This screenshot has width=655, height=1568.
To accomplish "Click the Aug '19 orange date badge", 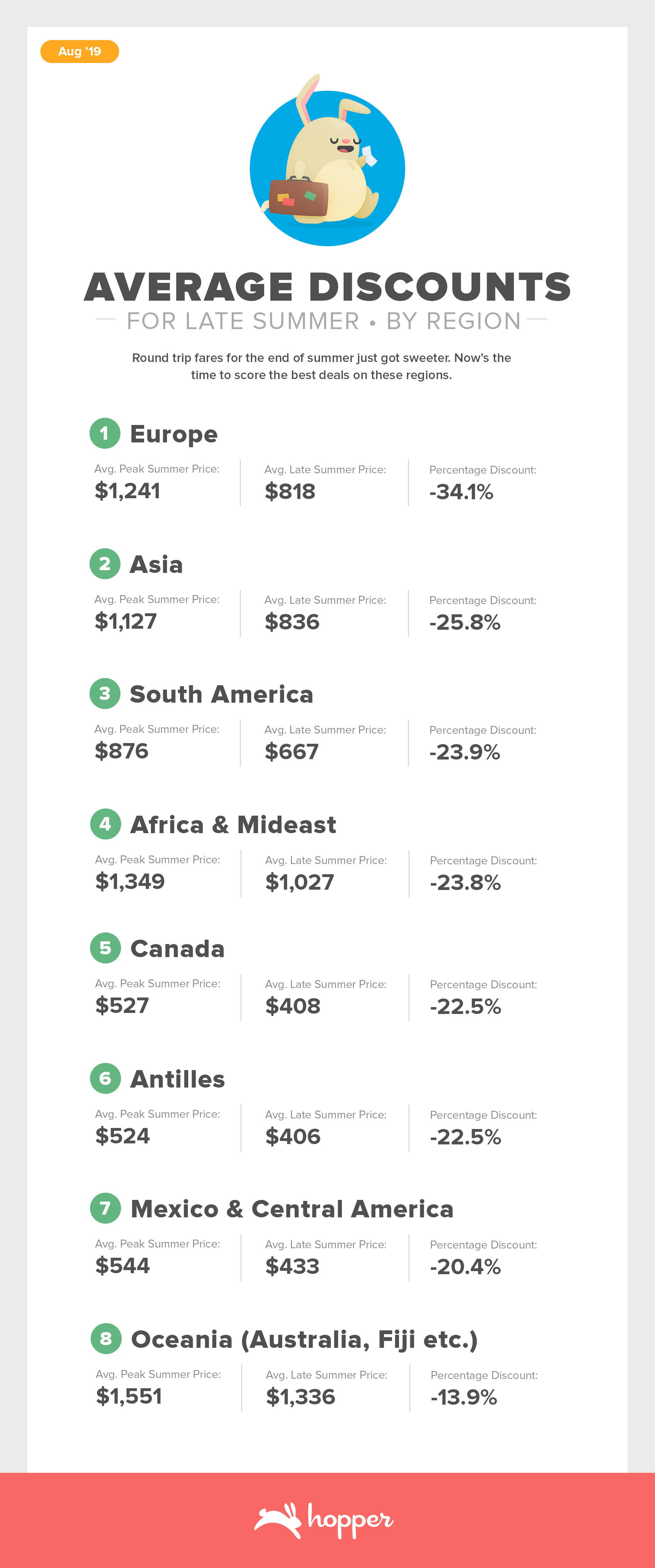I will [x=79, y=52].
